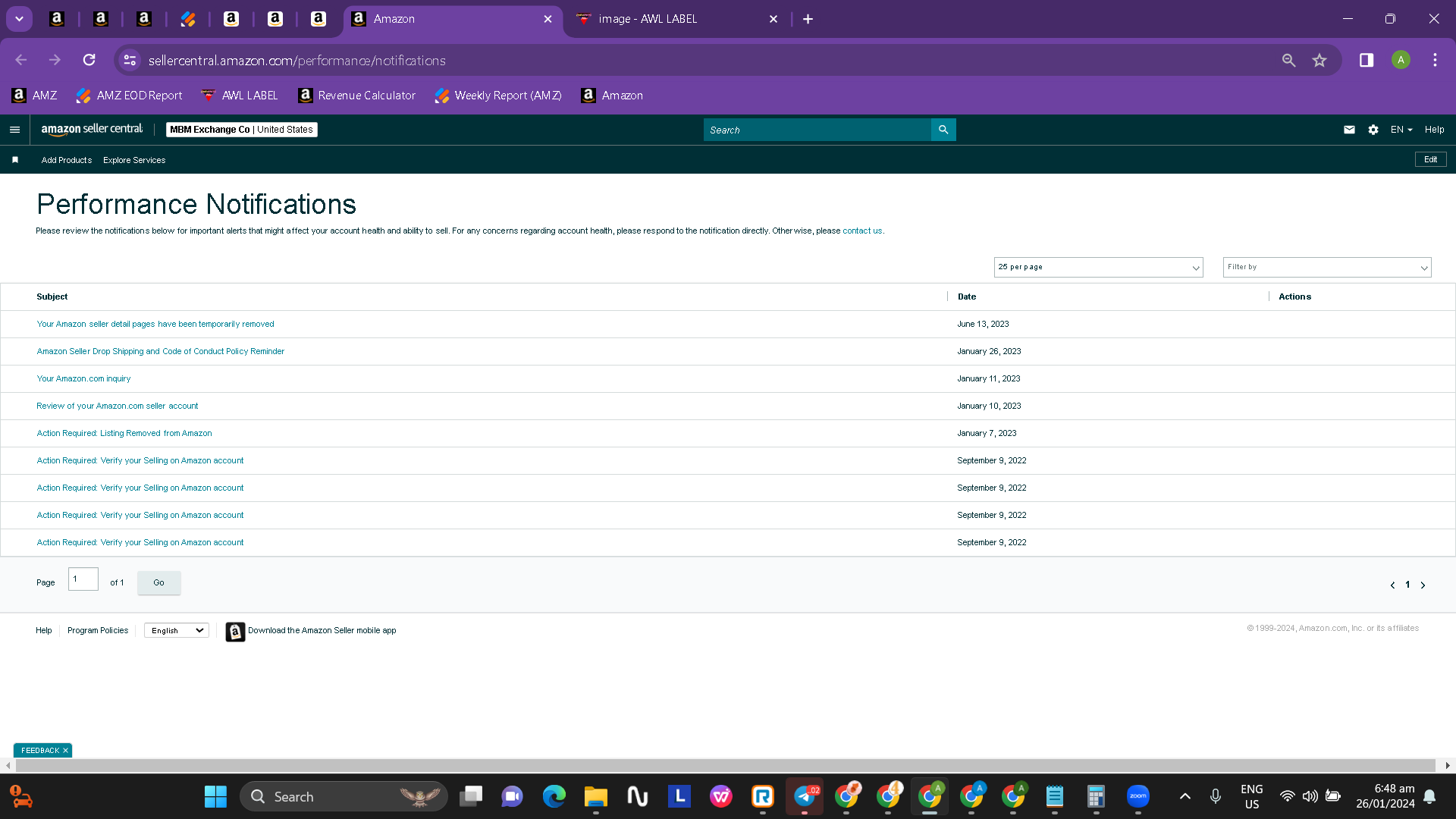
Task: Go back using the browser back arrow
Action: (21, 60)
